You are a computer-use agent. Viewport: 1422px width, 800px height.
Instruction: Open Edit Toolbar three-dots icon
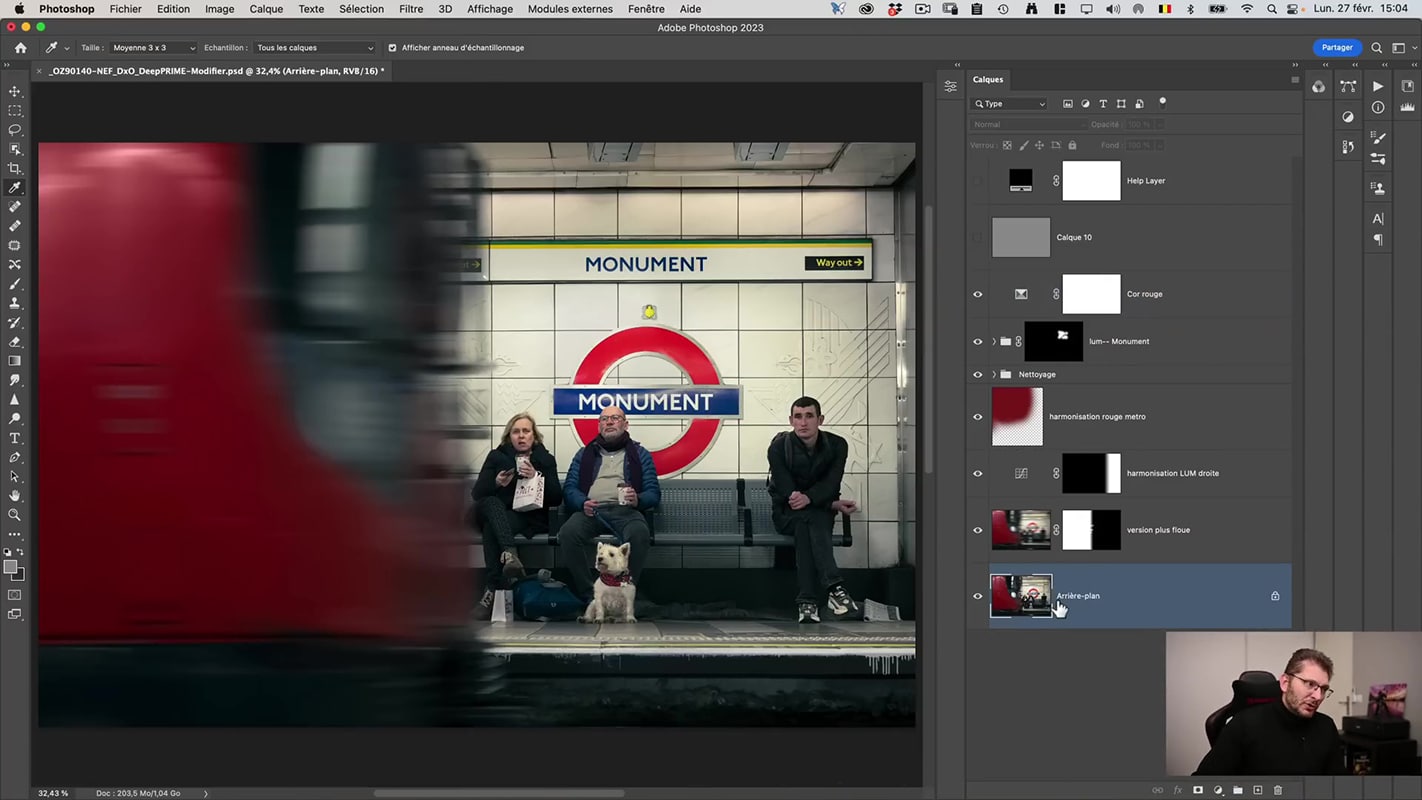pyautogui.click(x=15, y=535)
